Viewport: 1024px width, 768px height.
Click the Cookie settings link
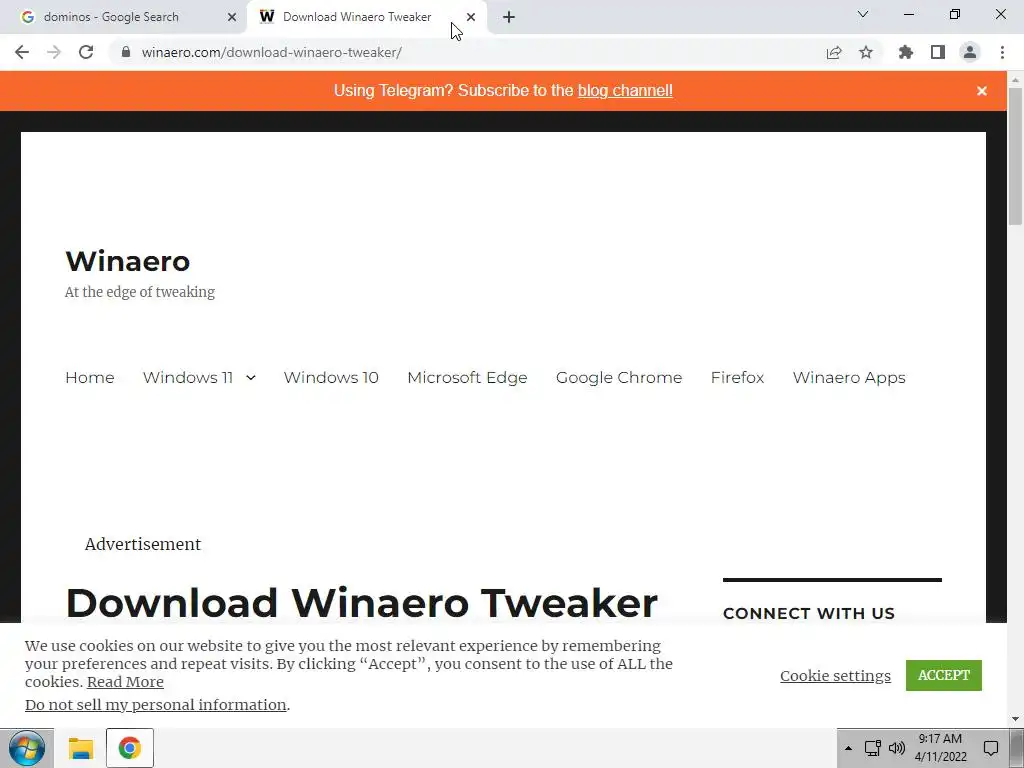click(835, 676)
